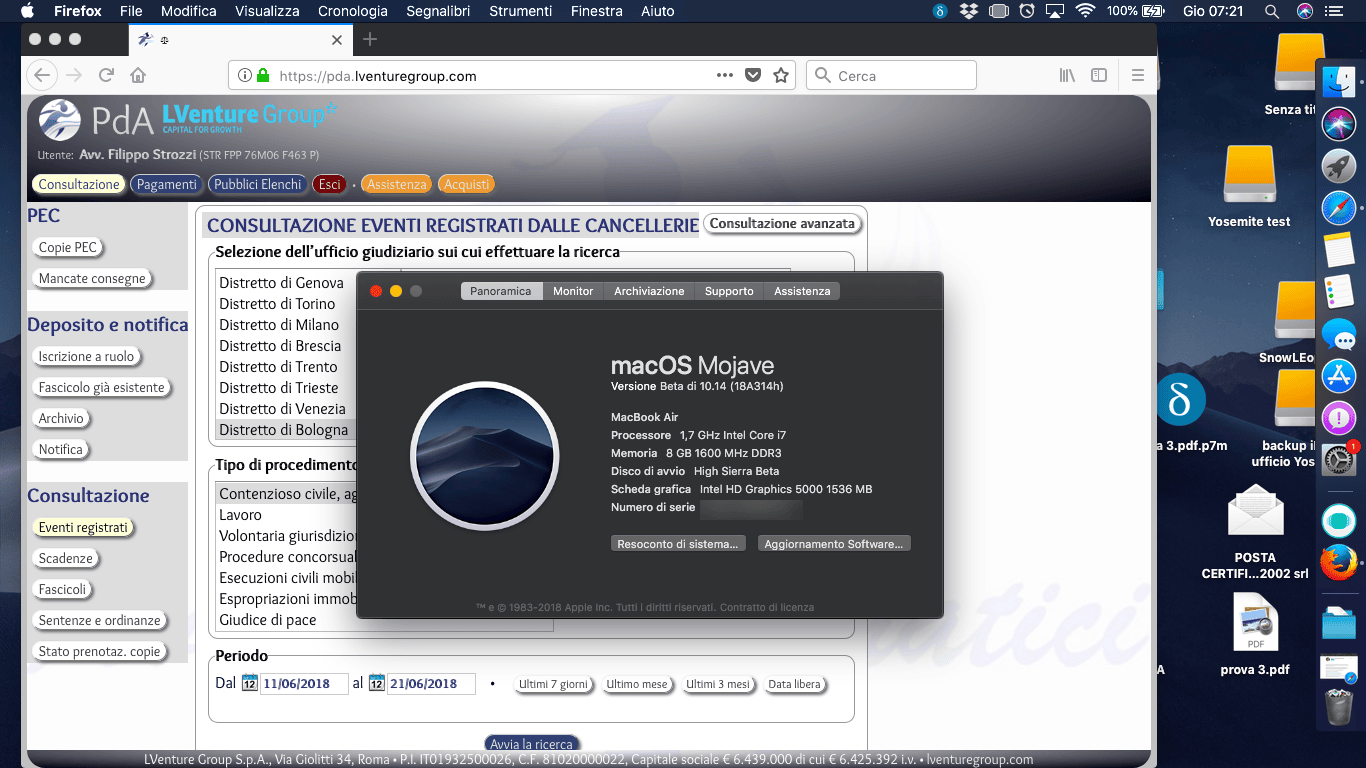
Task: Open Notes app in Dock
Action: pos(1338,250)
